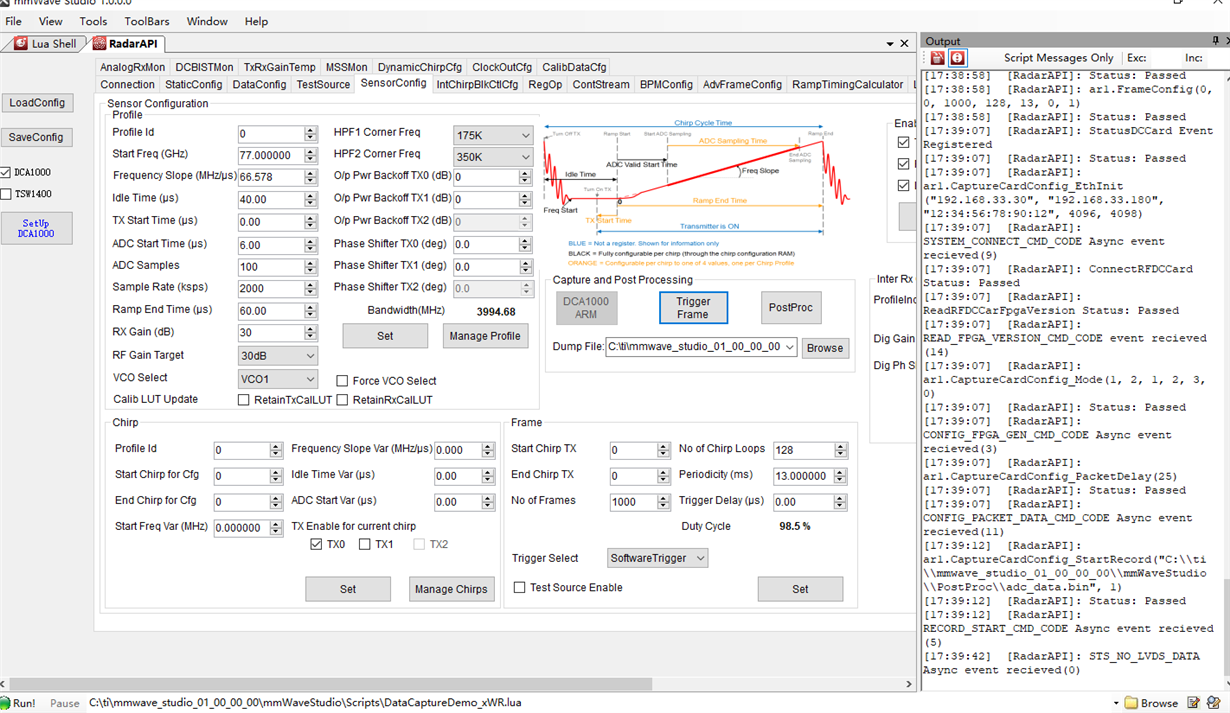The image size is (1230, 713).
Task: Check TX1 enable for current chirp
Action: pyautogui.click(x=365, y=545)
